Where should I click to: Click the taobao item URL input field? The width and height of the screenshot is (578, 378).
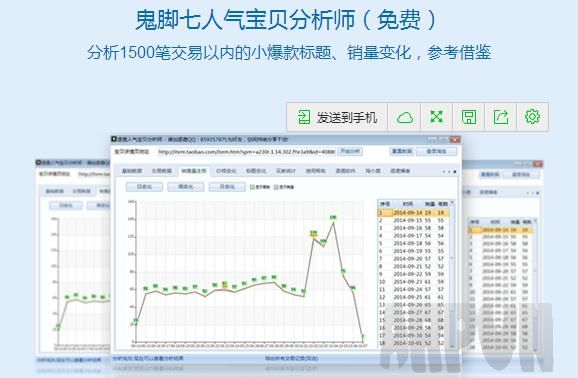(246, 152)
